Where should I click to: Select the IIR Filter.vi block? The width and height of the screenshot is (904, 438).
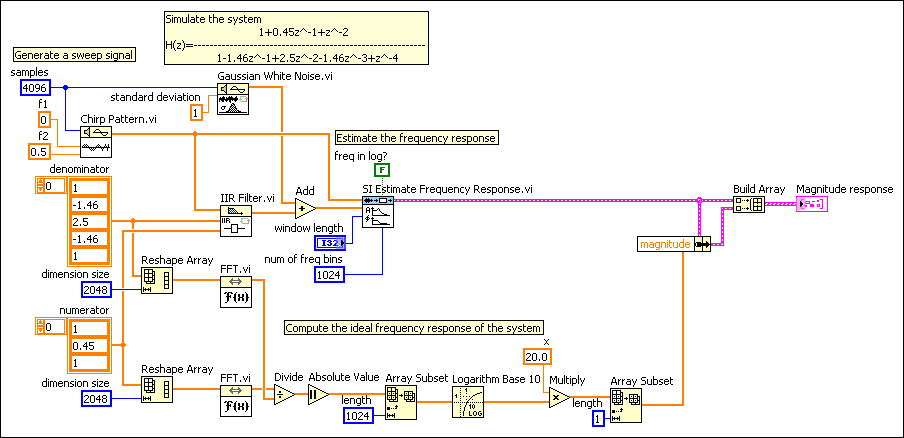[236, 220]
